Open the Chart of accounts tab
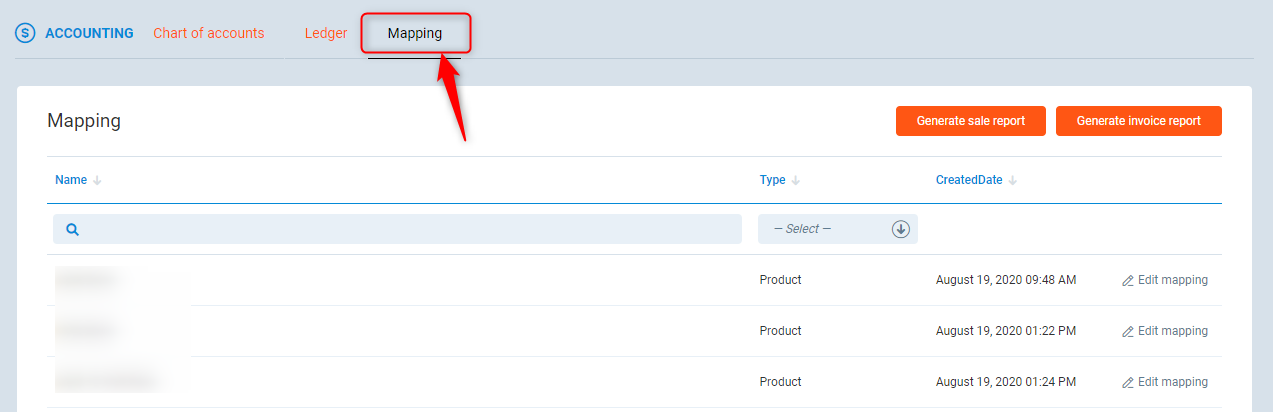This screenshot has height=412, width=1273. pyautogui.click(x=208, y=33)
